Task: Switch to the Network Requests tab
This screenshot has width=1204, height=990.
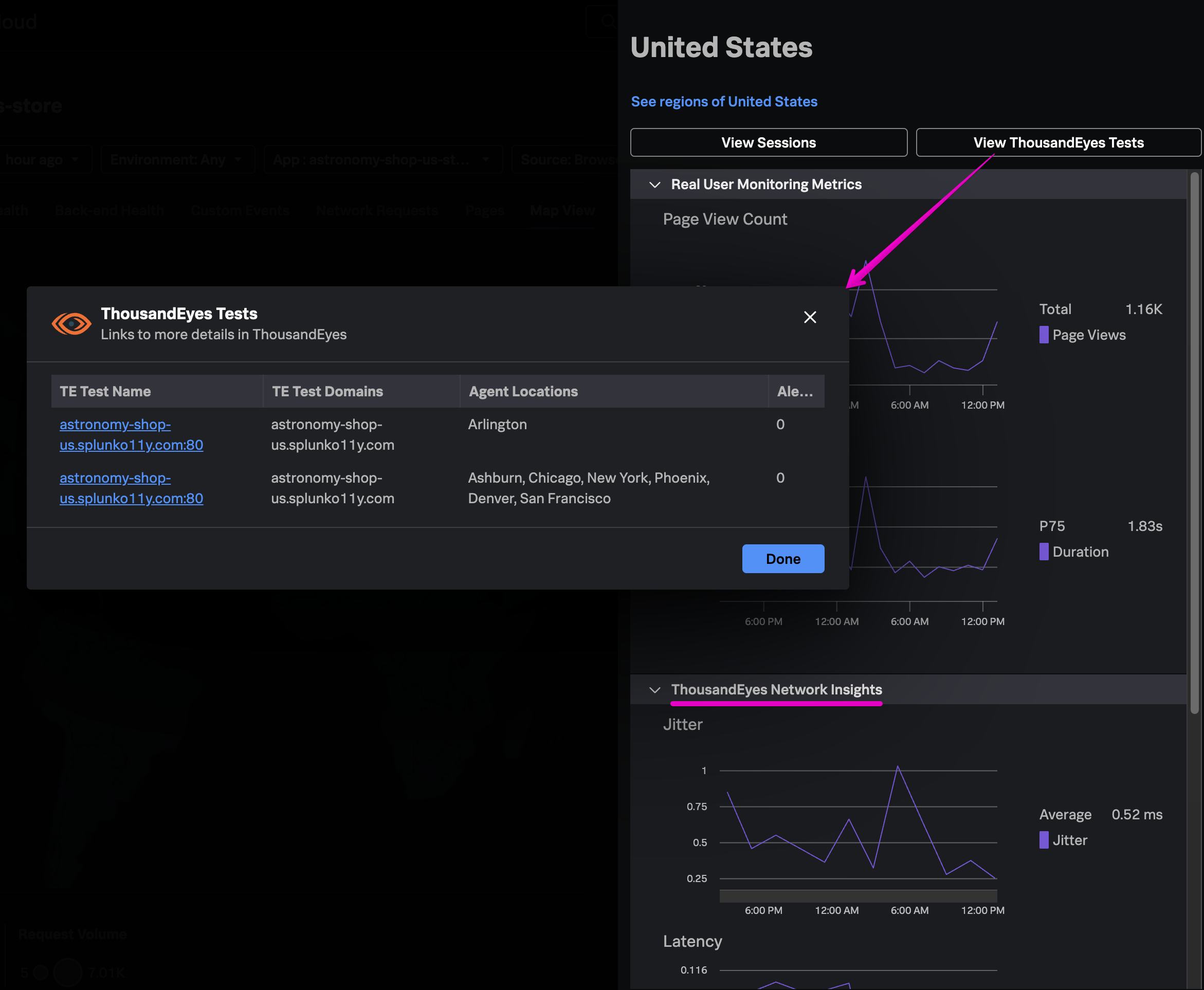Action: pyautogui.click(x=376, y=210)
